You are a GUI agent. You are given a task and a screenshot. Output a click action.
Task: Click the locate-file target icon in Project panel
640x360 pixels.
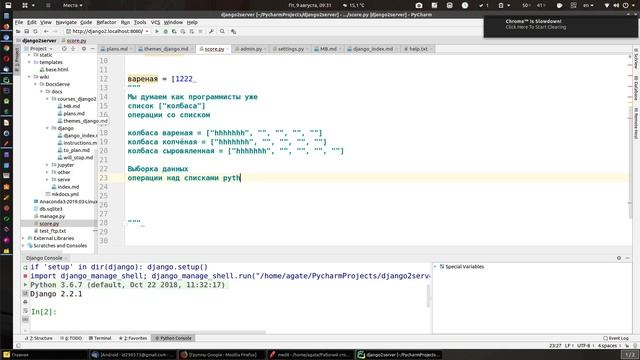click(x=64, y=49)
